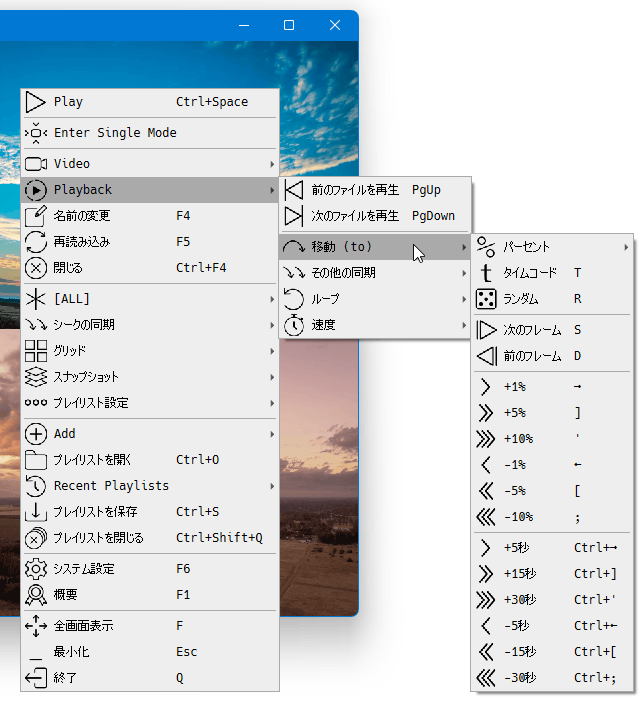The height and width of the screenshot is (704, 644).
Task: Select the +5秒 seek entry
Action: point(552,548)
